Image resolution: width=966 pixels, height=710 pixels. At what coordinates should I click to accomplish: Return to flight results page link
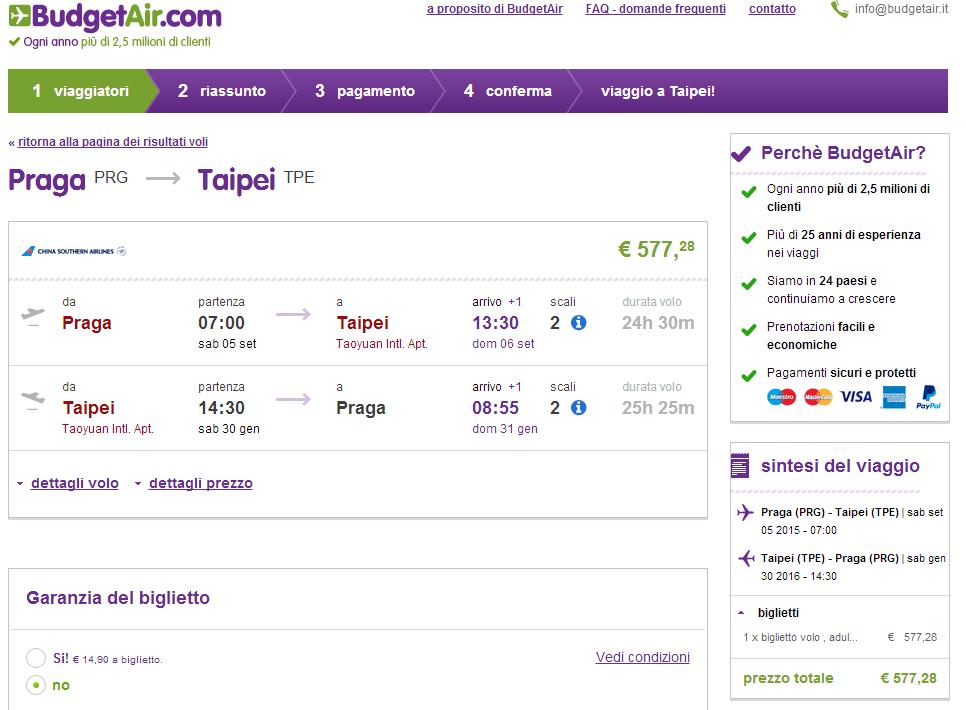pyautogui.click(x=113, y=142)
